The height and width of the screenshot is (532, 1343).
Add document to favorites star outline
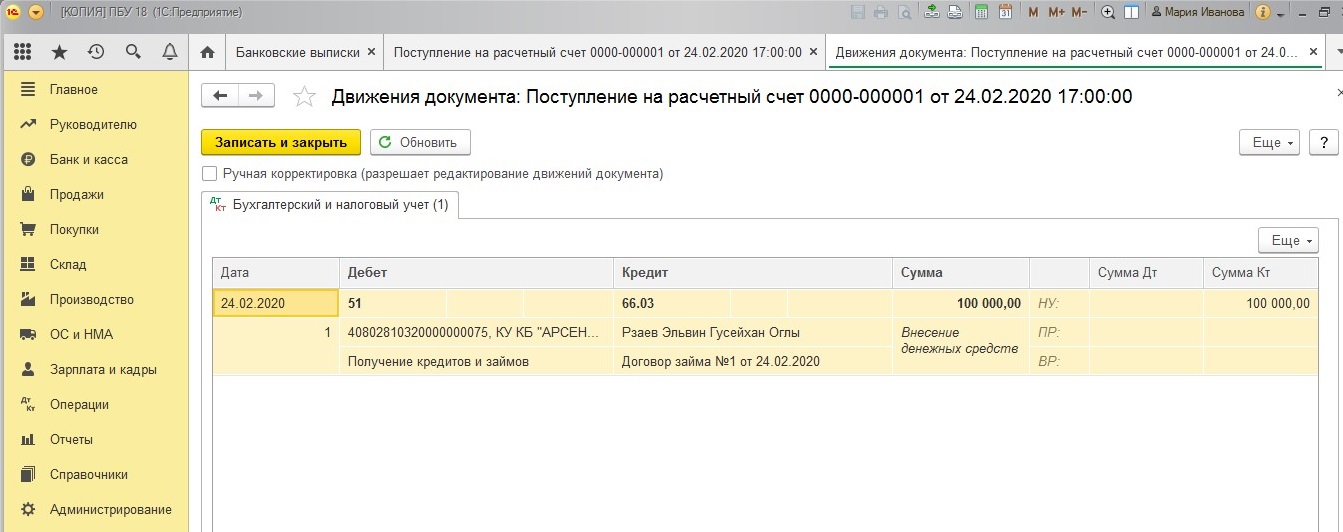(x=304, y=96)
